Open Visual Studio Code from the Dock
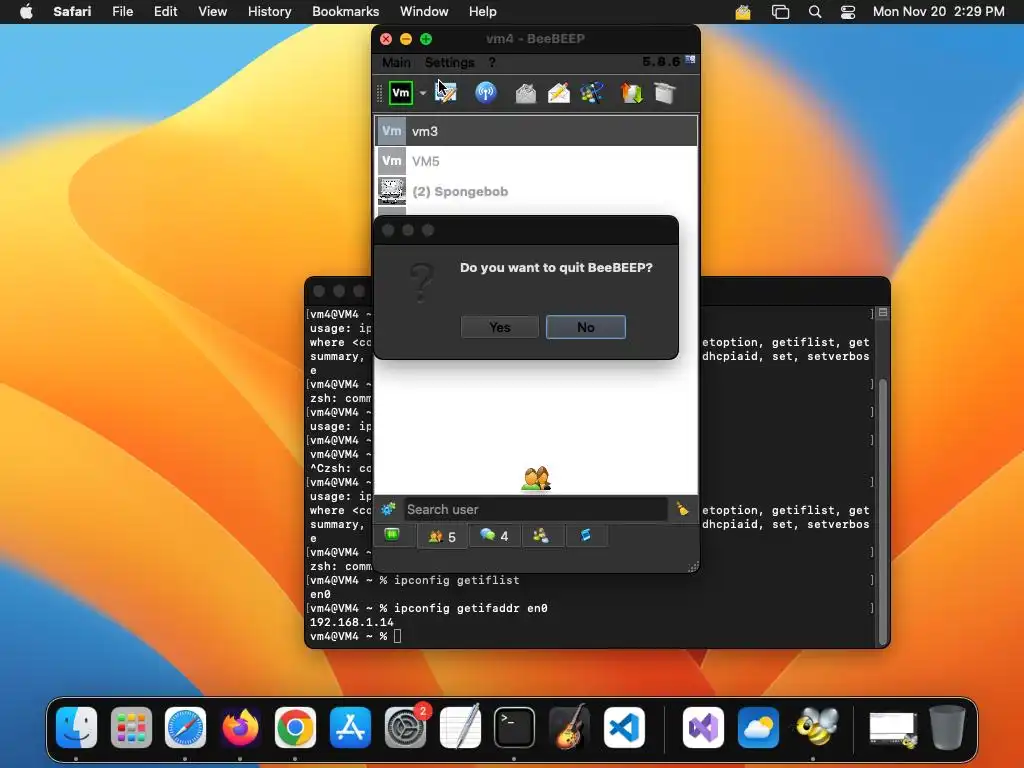The image size is (1024, 768). click(624, 727)
